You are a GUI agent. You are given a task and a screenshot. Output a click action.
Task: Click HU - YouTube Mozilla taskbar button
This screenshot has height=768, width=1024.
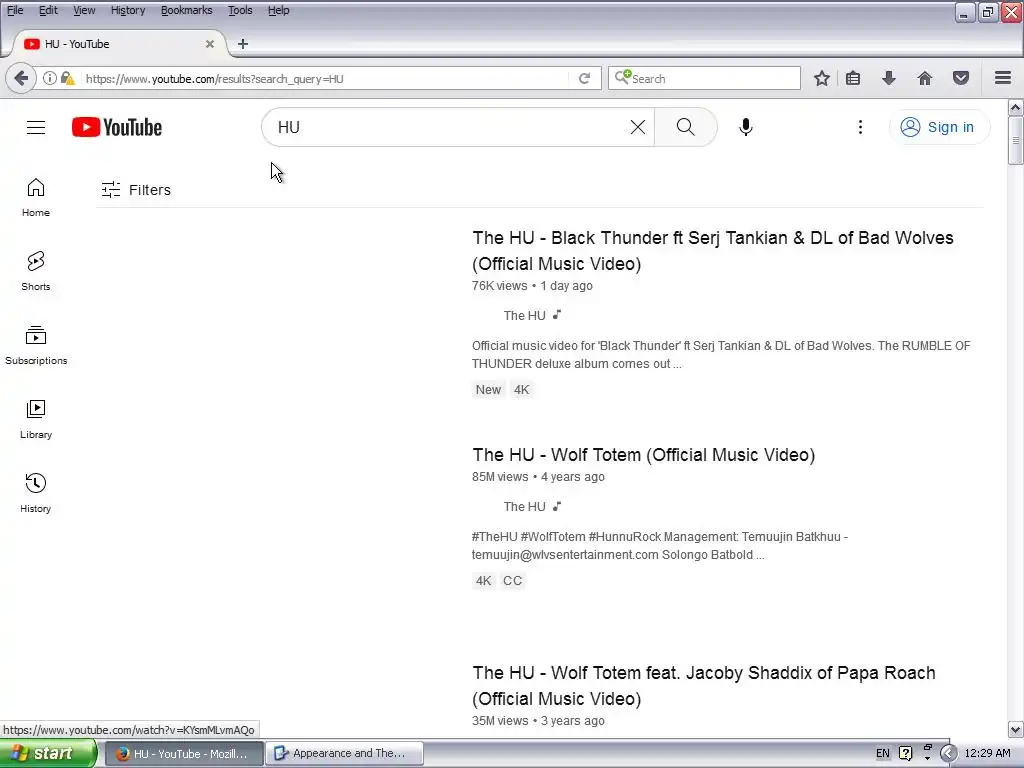185,754
